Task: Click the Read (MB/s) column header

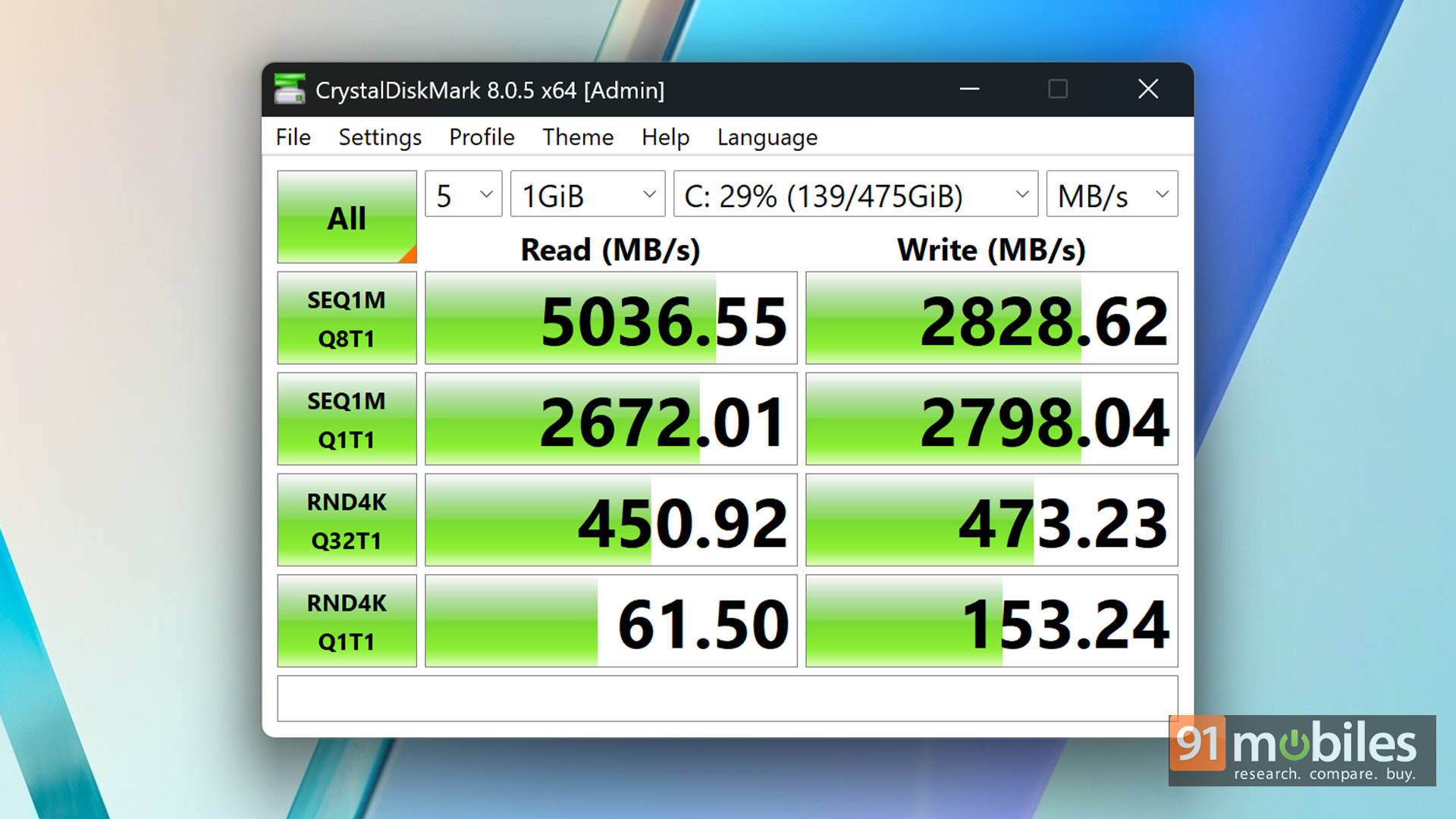Action: click(610, 250)
